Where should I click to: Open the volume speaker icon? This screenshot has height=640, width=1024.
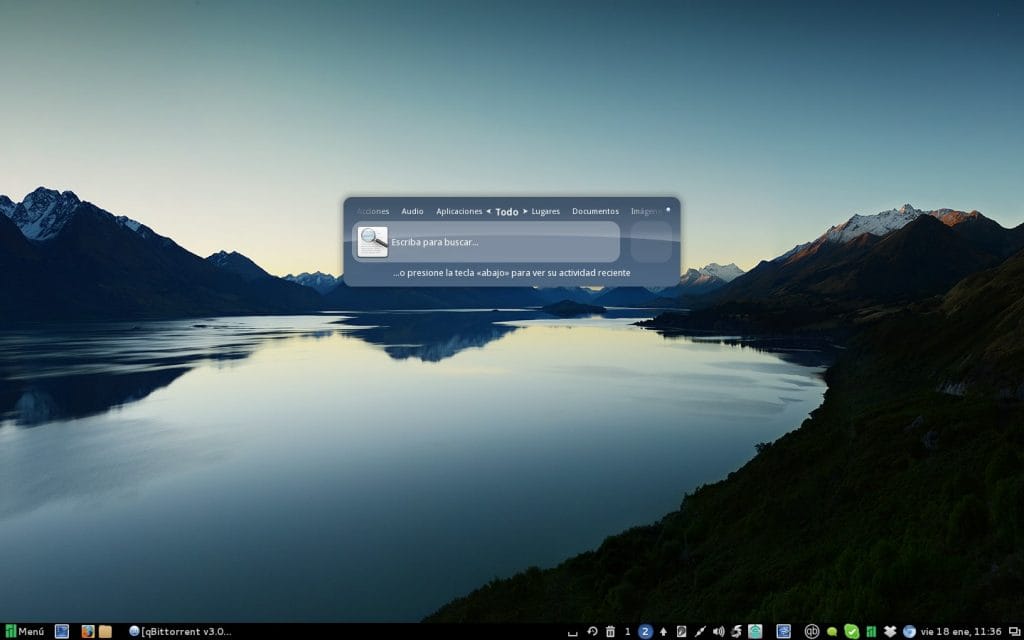[x=718, y=632]
